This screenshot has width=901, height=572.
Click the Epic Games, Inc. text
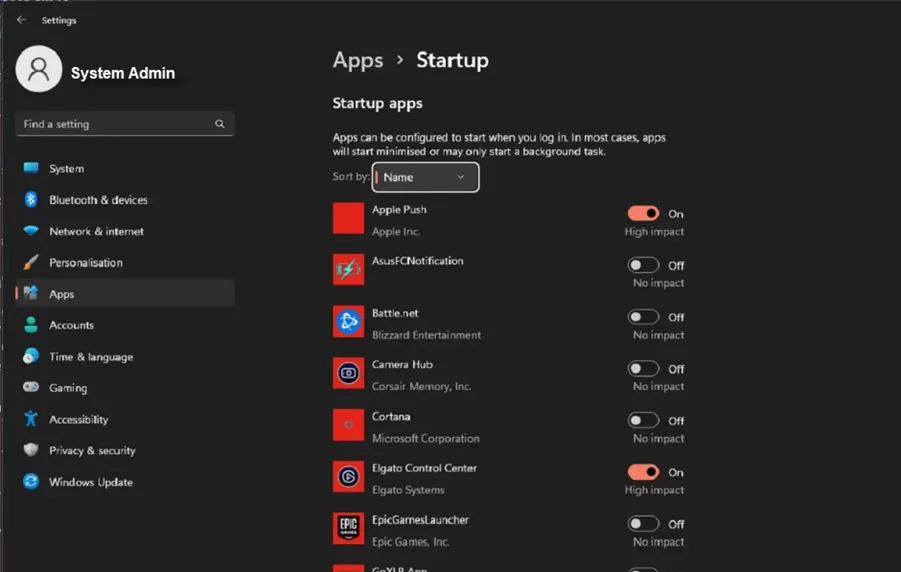pyautogui.click(x=410, y=542)
